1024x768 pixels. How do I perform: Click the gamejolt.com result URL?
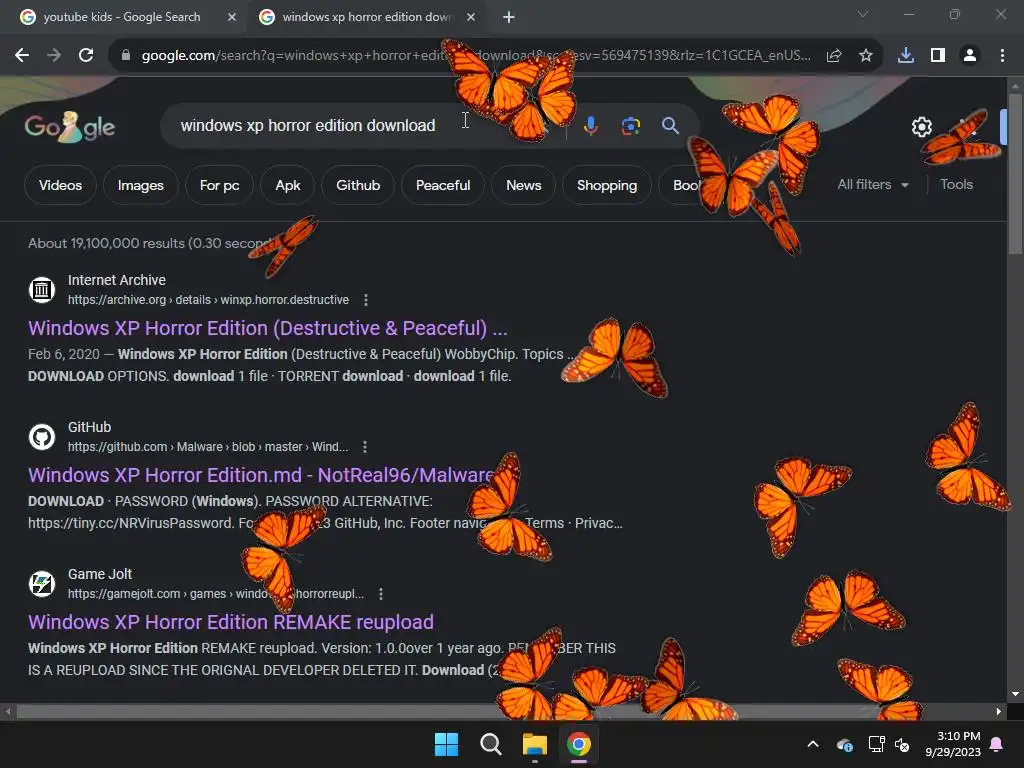[216, 594]
